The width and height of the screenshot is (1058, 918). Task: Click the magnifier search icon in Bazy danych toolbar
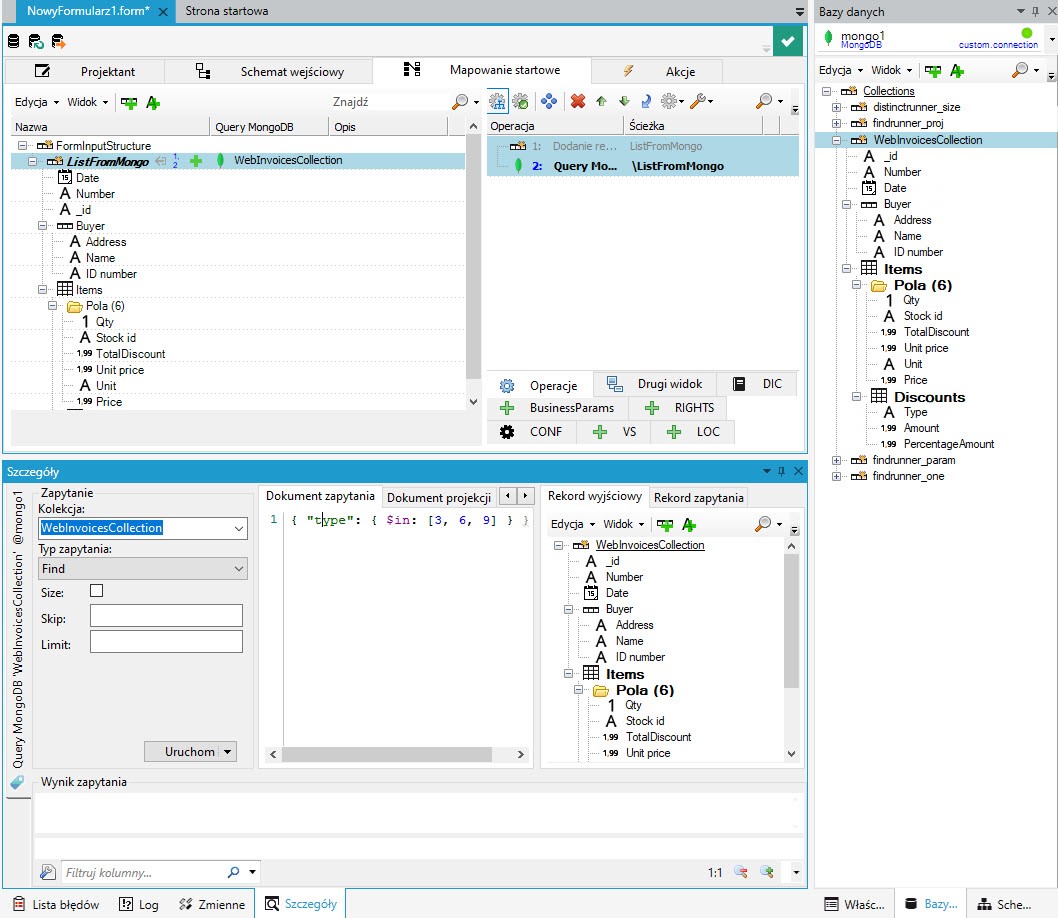(1020, 70)
